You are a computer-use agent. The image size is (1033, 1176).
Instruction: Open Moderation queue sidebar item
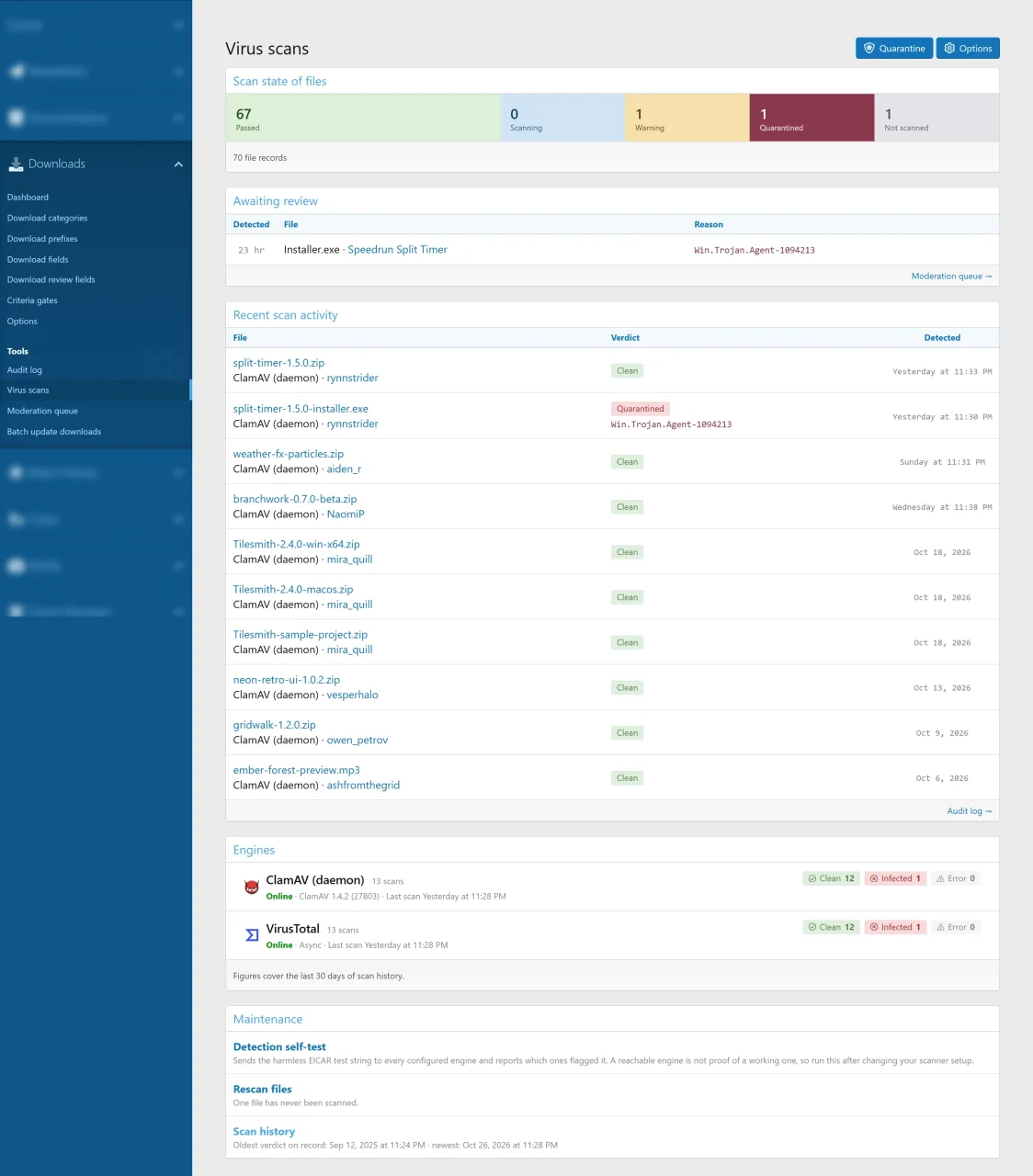pos(42,412)
